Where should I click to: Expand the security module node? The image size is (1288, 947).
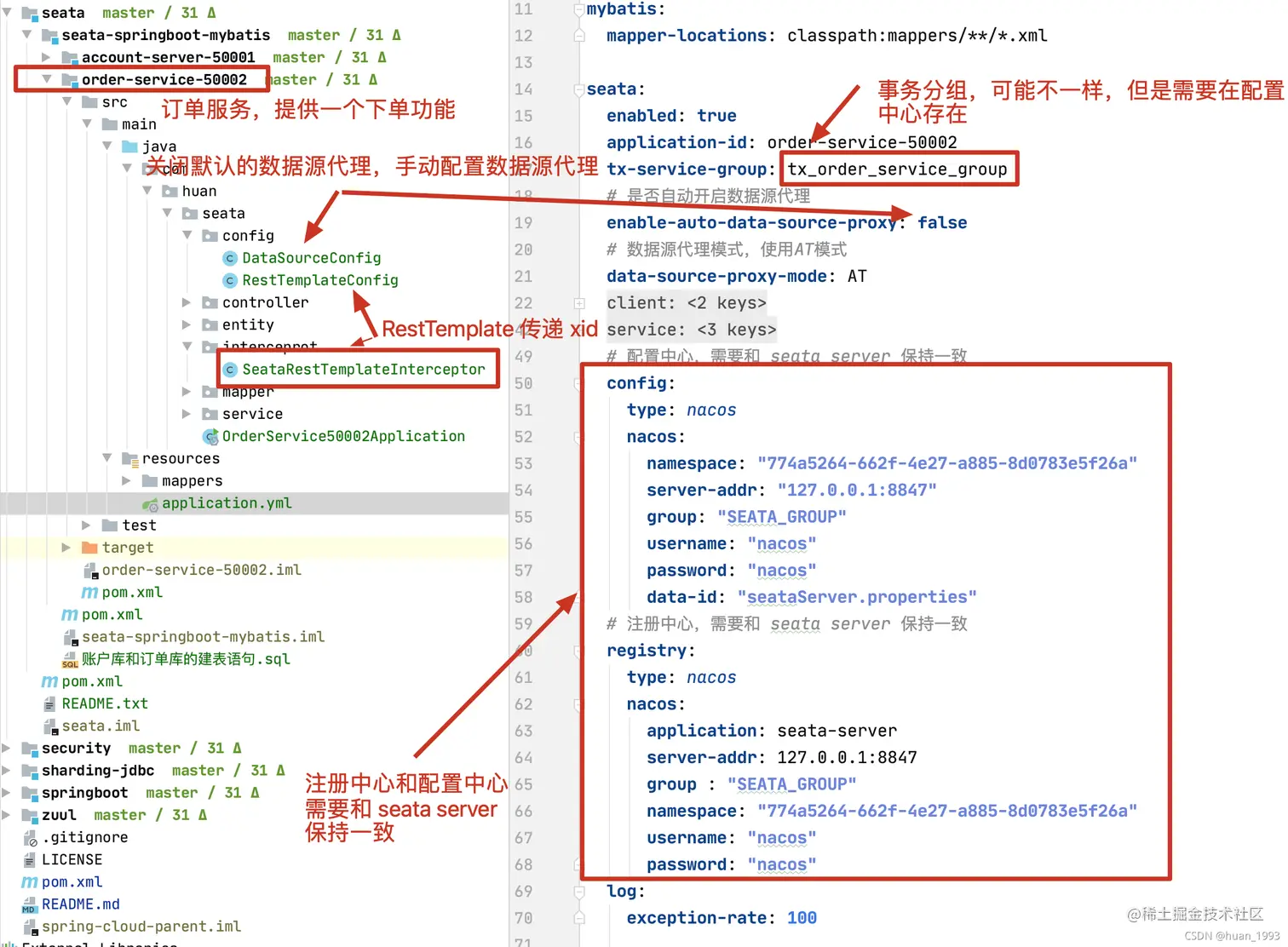point(6,749)
